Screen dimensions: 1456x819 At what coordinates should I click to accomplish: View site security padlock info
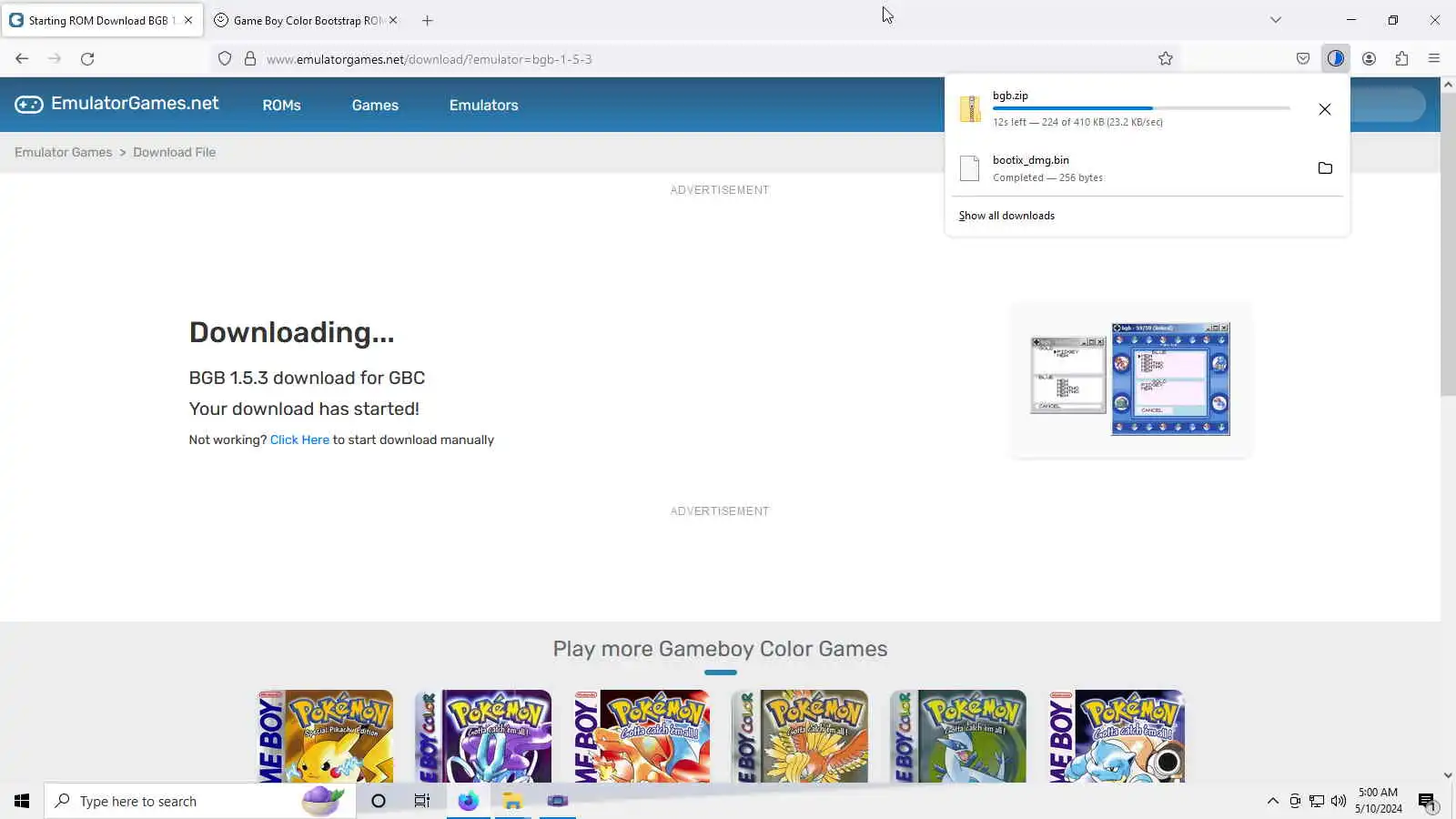point(250,59)
